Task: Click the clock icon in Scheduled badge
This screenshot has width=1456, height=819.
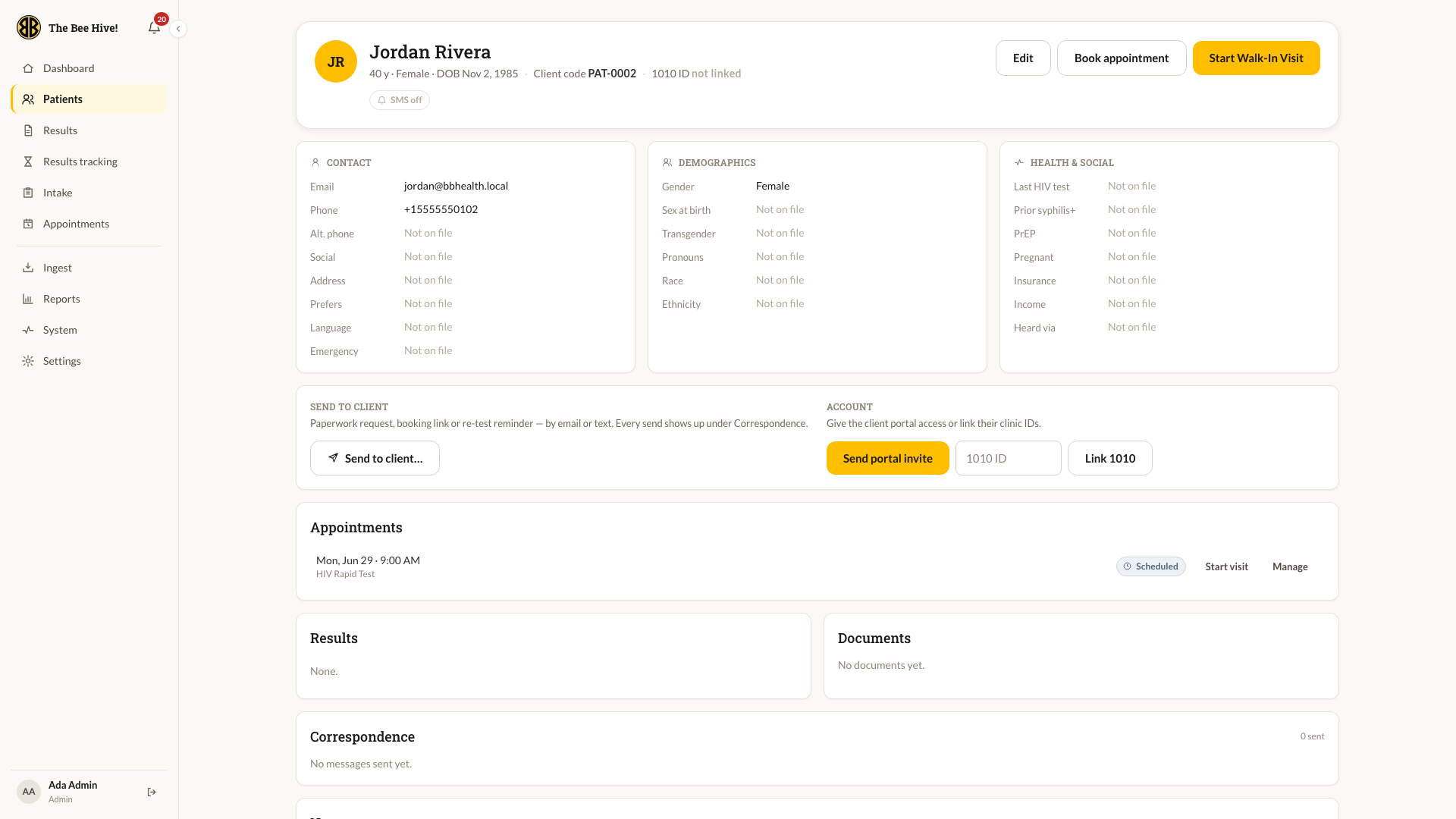Action: pos(1128,566)
